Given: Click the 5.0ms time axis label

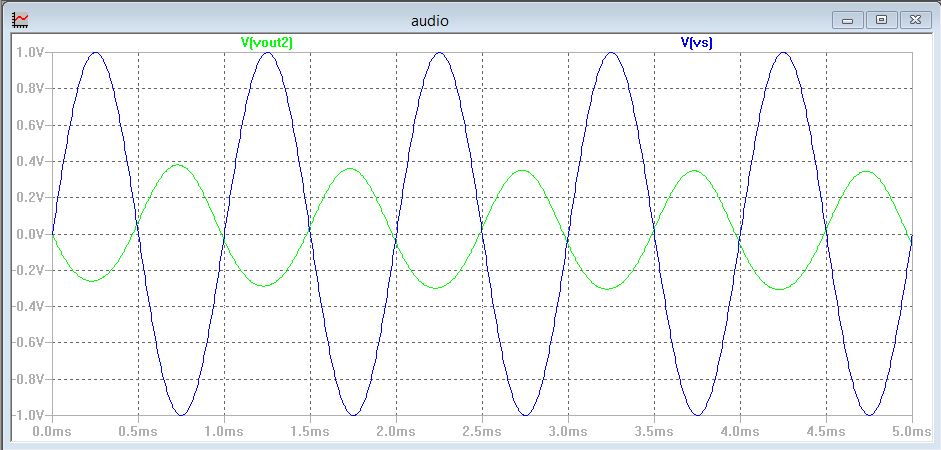Looking at the screenshot, I should [x=911, y=431].
